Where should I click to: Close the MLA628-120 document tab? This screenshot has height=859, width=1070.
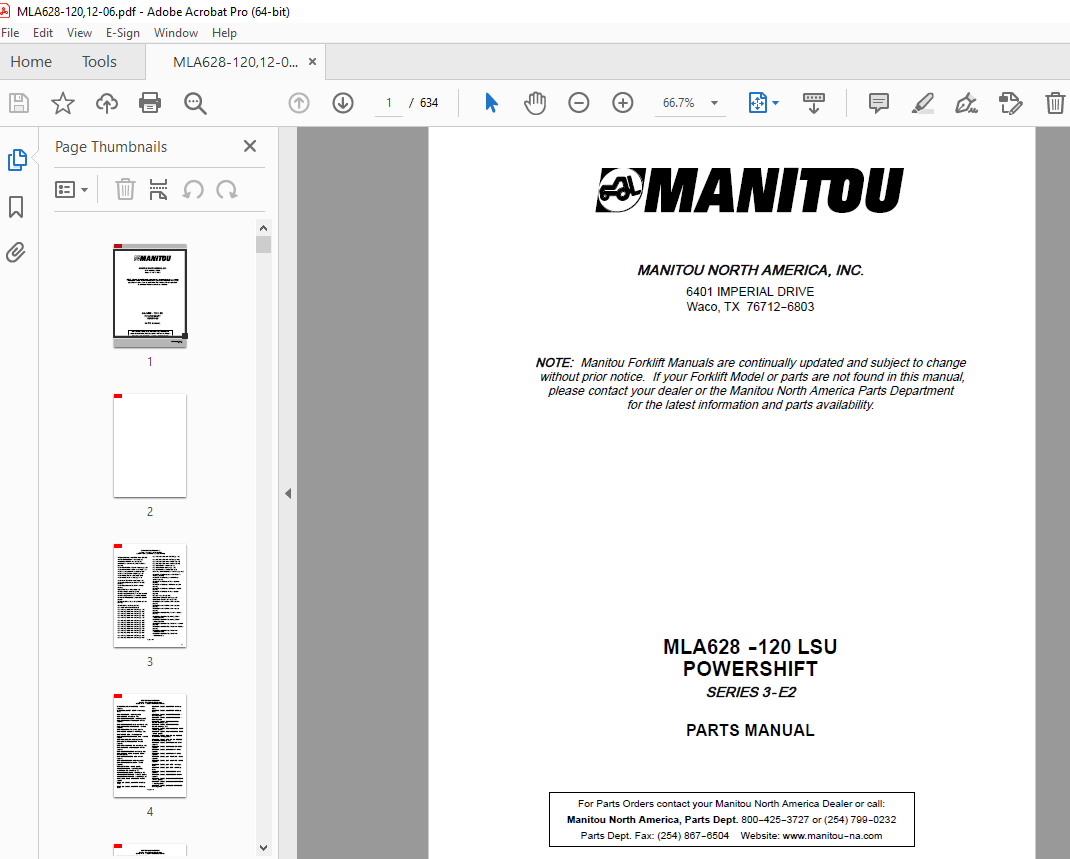coord(313,61)
